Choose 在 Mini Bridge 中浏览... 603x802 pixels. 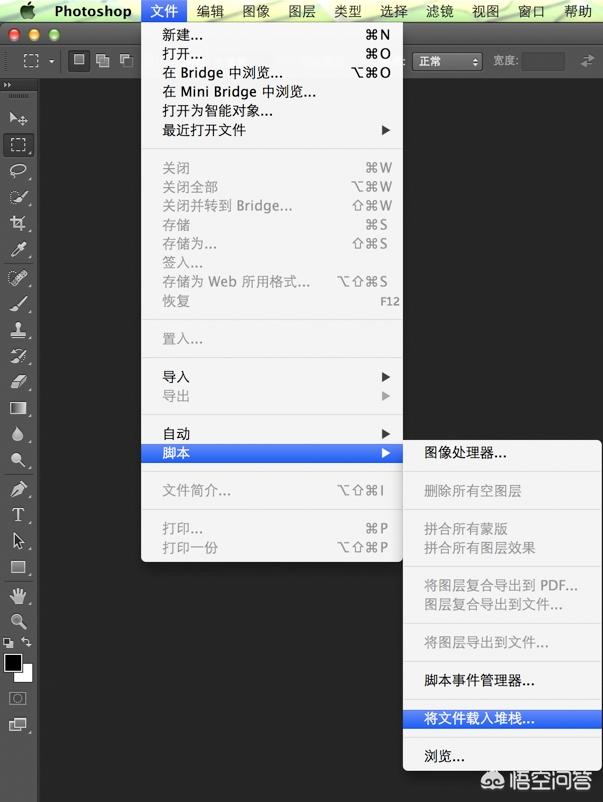[272, 92]
